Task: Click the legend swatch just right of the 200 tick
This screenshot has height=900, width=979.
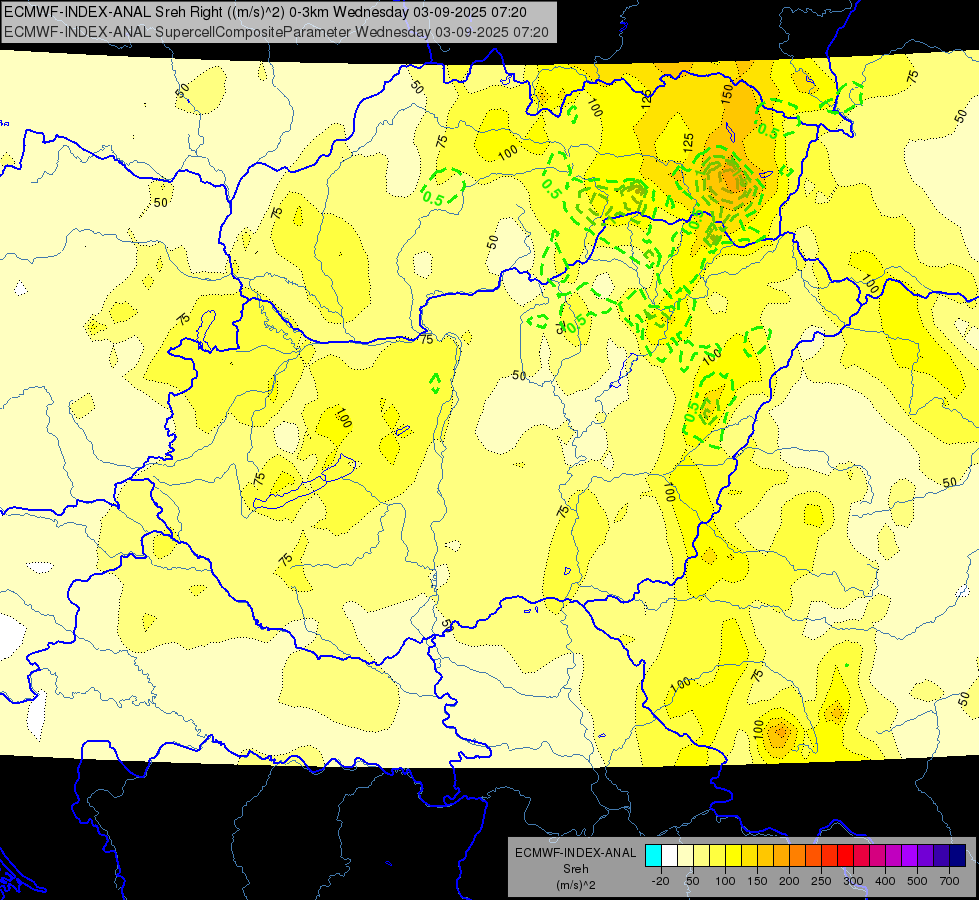Action: click(x=798, y=855)
